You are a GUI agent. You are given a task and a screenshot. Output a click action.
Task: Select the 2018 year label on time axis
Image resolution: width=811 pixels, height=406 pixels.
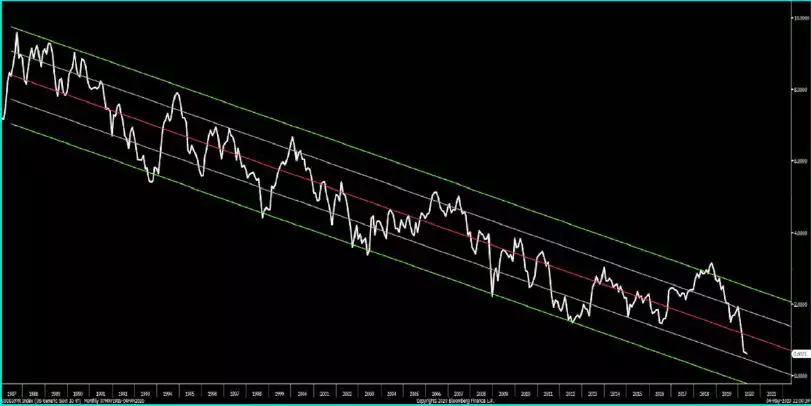point(704,394)
